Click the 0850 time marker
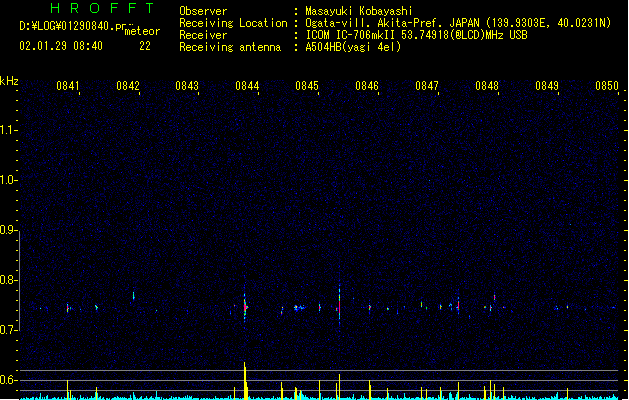The height and width of the screenshot is (400, 629). click(x=607, y=86)
